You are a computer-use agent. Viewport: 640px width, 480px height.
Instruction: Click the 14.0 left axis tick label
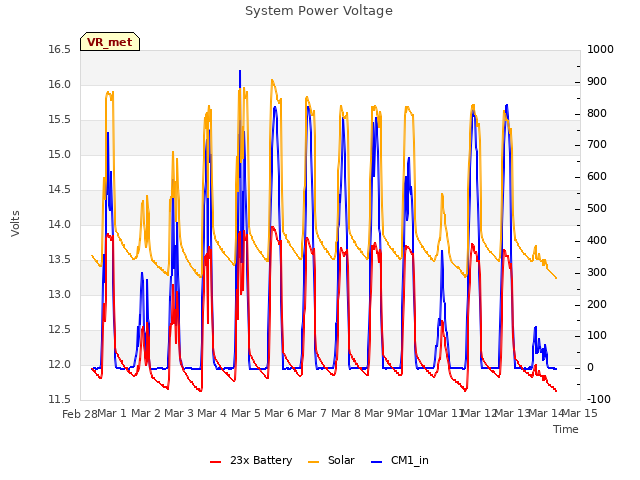[60, 224]
